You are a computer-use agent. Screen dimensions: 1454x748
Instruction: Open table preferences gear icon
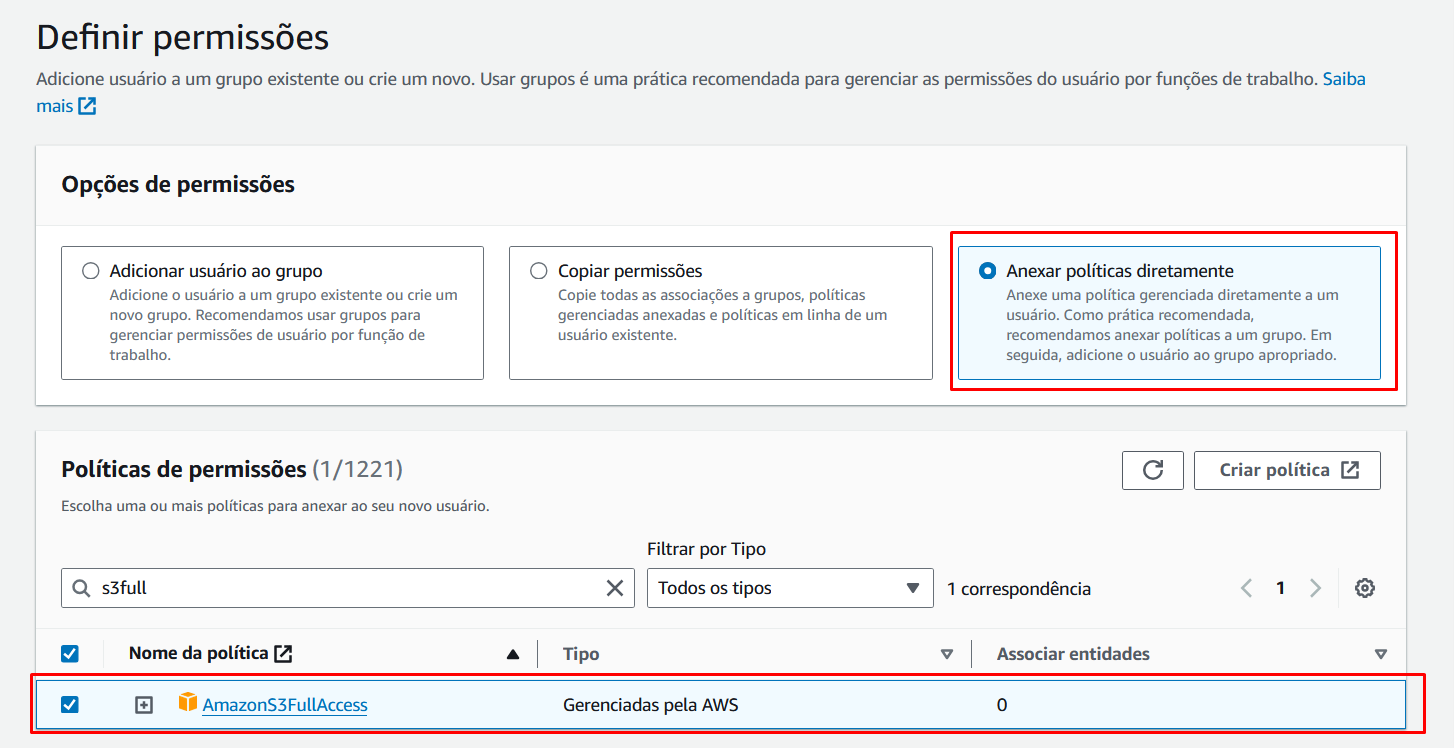[x=1364, y=588]
